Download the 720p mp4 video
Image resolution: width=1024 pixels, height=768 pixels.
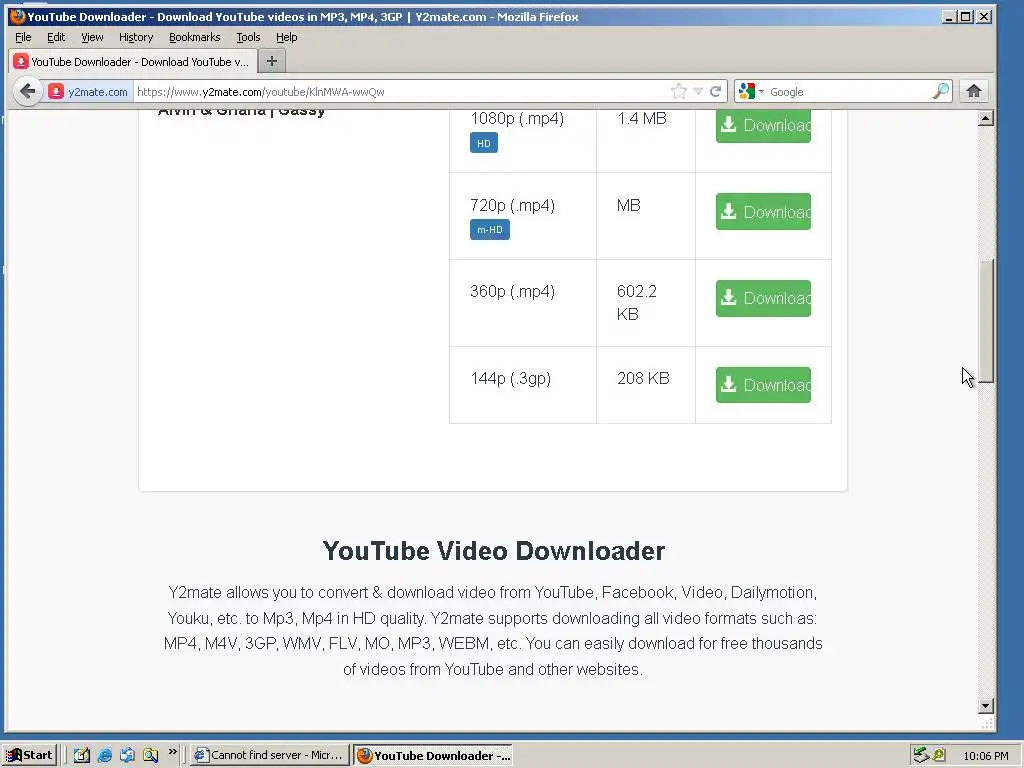coord(763,212)
